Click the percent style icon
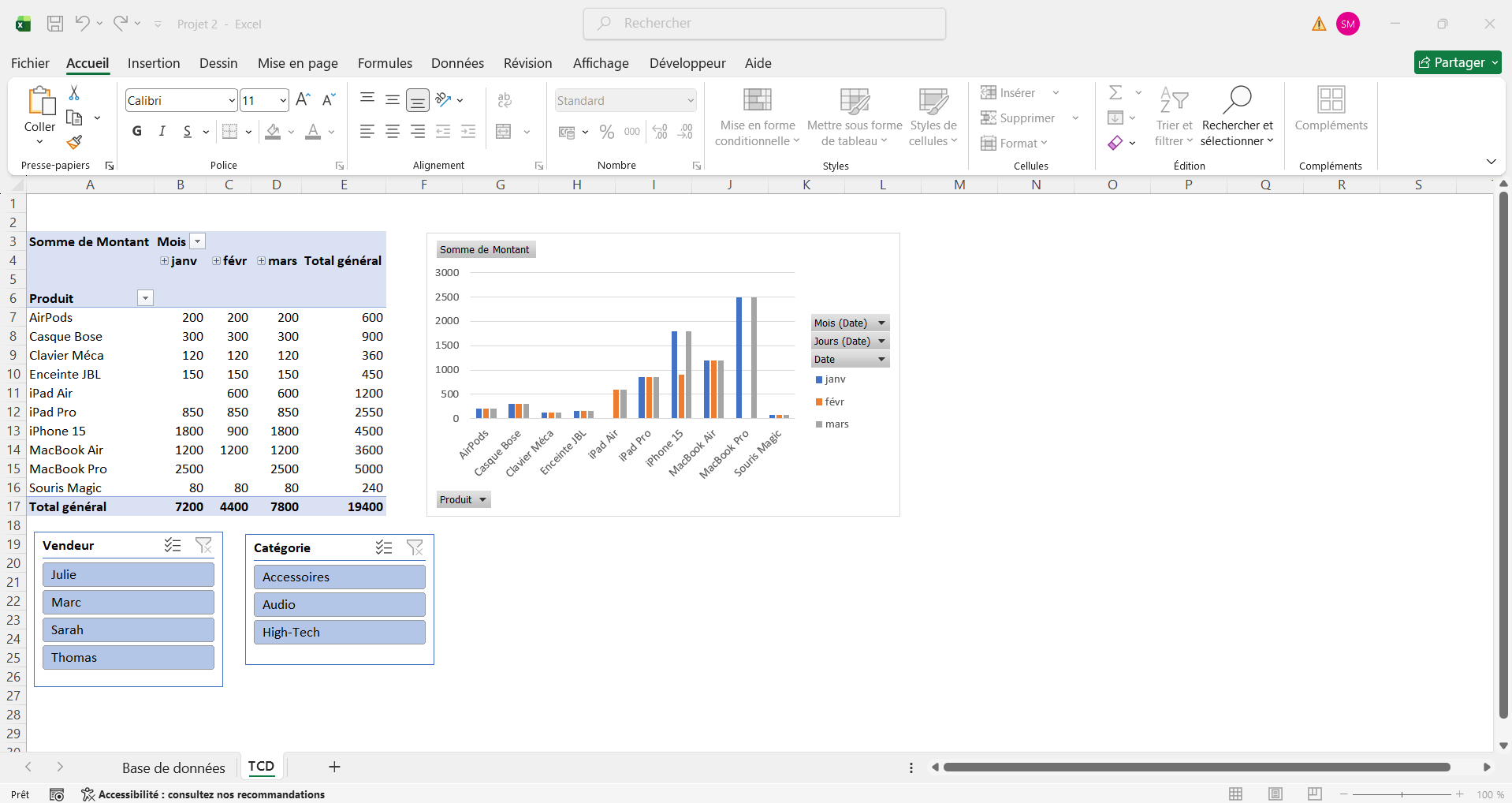Screen dimensions: 1512x803 point(606,132)
